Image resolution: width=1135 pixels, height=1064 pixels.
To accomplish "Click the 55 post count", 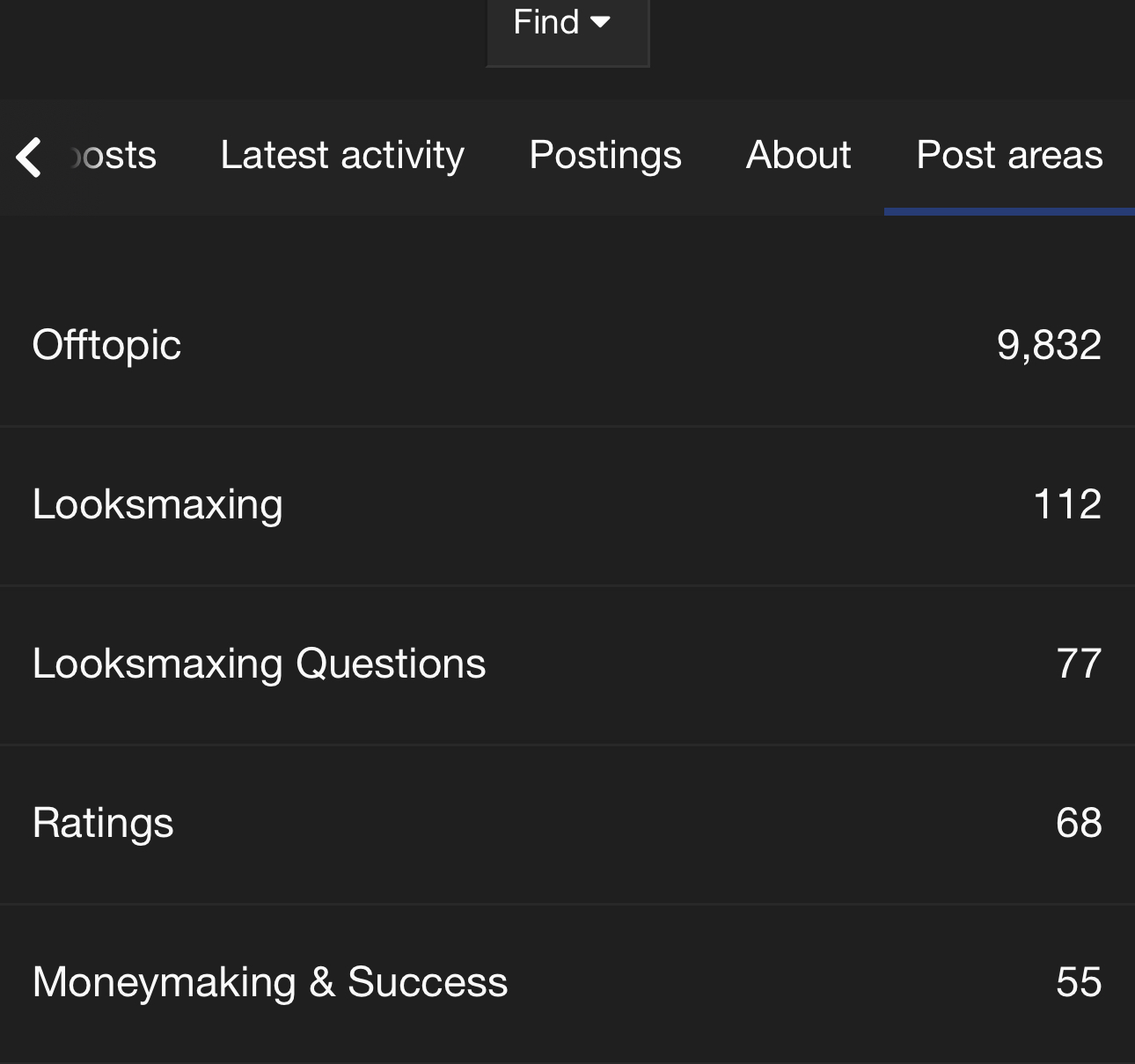I will [x=1079, y=982].
